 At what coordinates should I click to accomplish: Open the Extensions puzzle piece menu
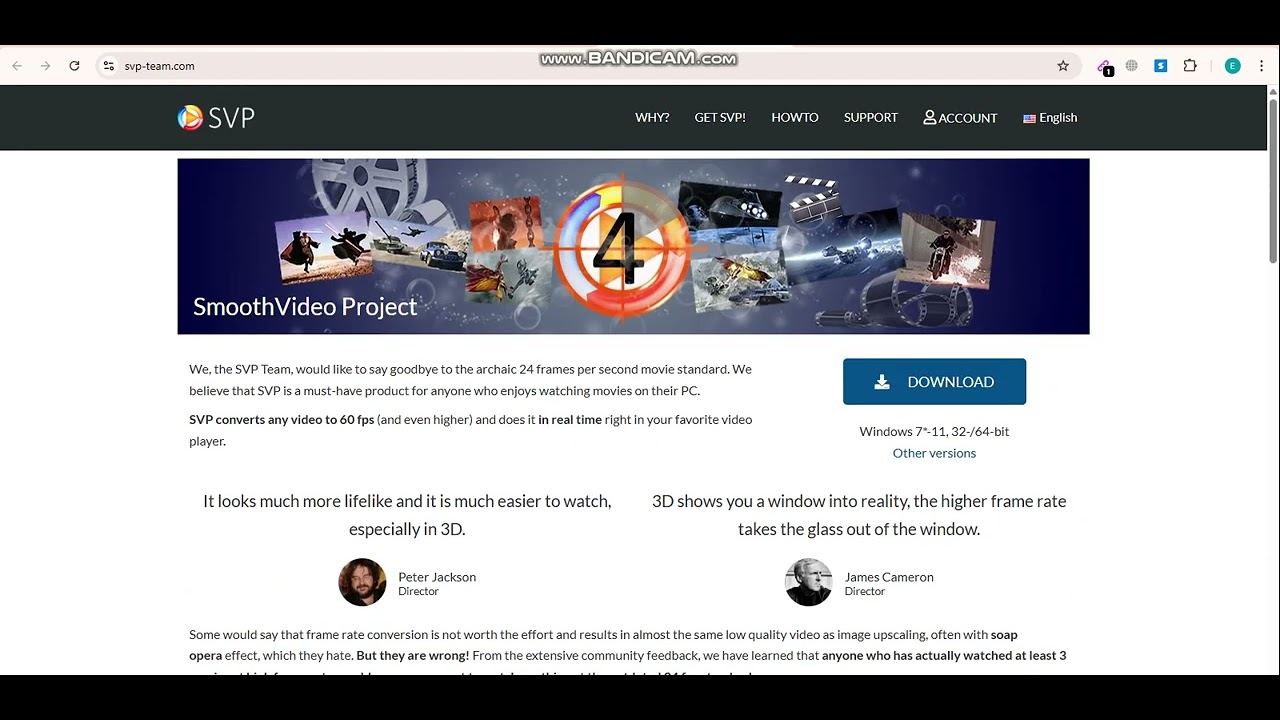click(x=1190, y=66)
